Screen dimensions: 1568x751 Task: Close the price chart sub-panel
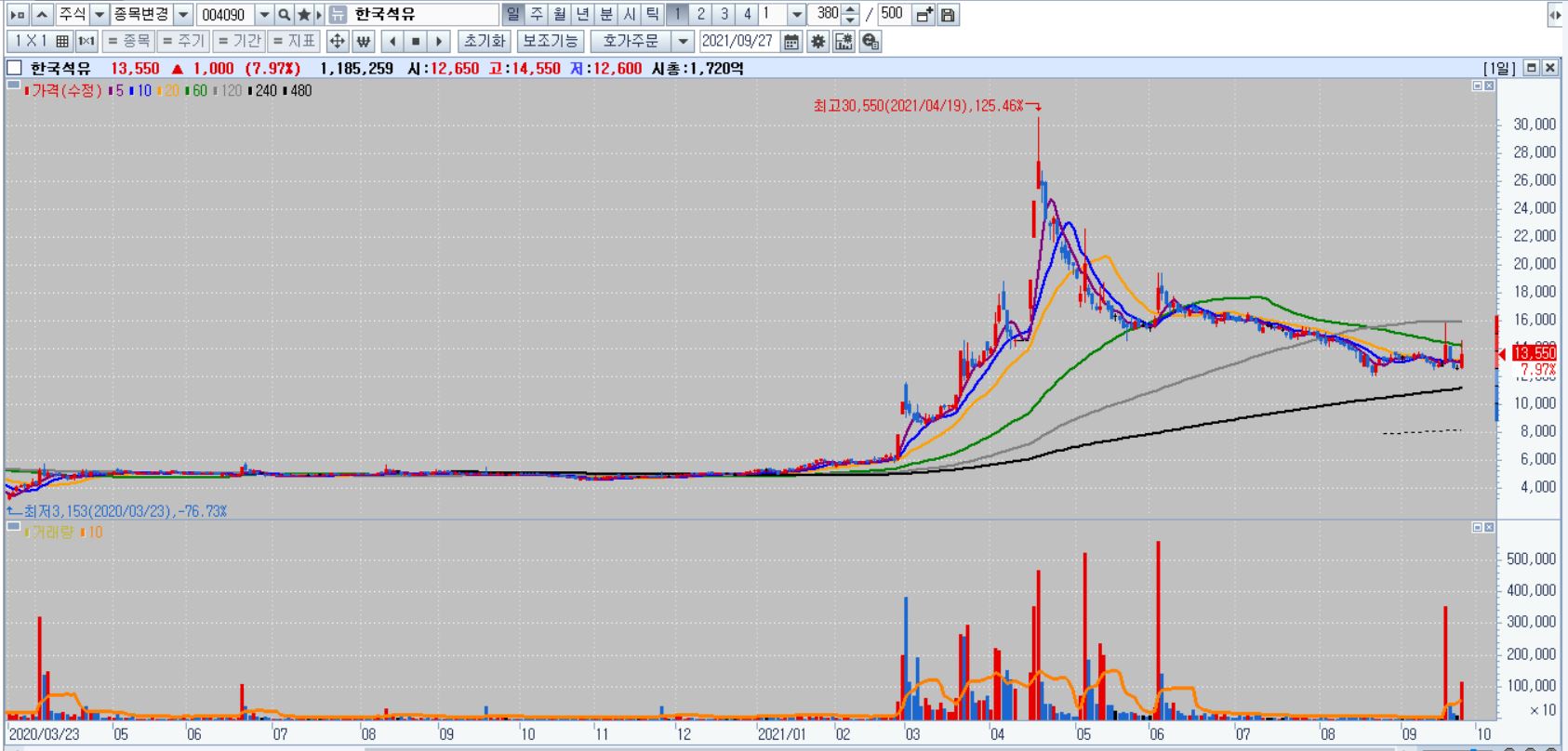[x=1489, y=86]
